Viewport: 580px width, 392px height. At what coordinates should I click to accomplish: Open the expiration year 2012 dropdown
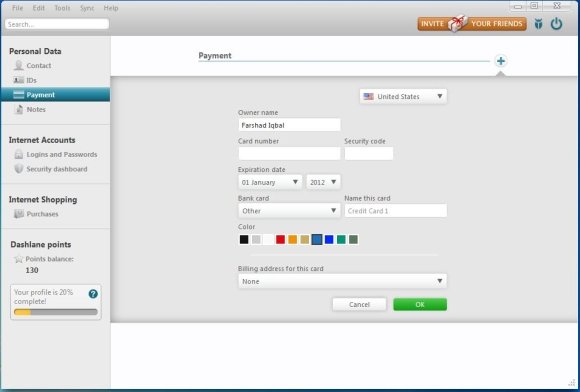click(x=323, y=182)
